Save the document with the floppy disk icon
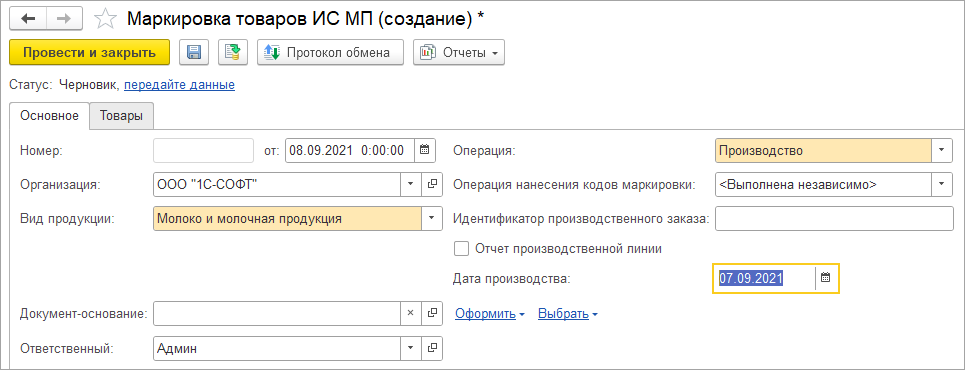965x370 pixels. (194, 52)
